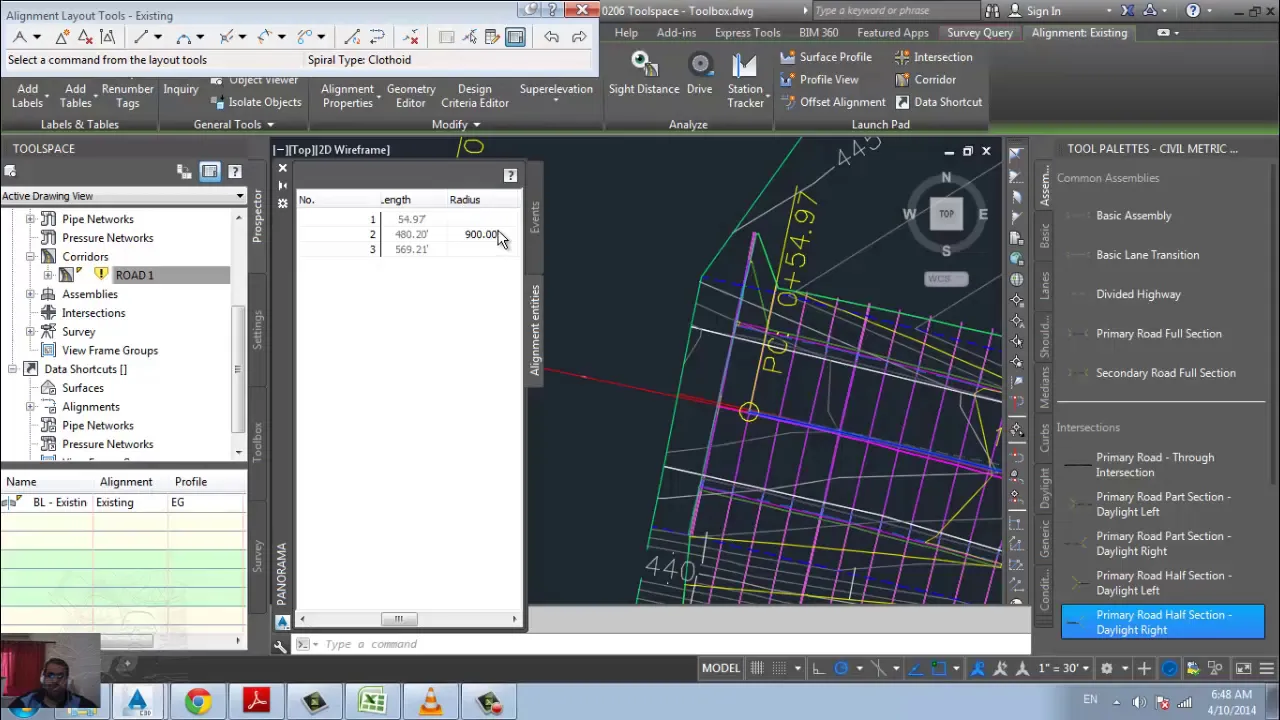The height and width of the screenshot is (720, 1280).
Task: Click the Data Shortcut button
Action: coord(938,102)
